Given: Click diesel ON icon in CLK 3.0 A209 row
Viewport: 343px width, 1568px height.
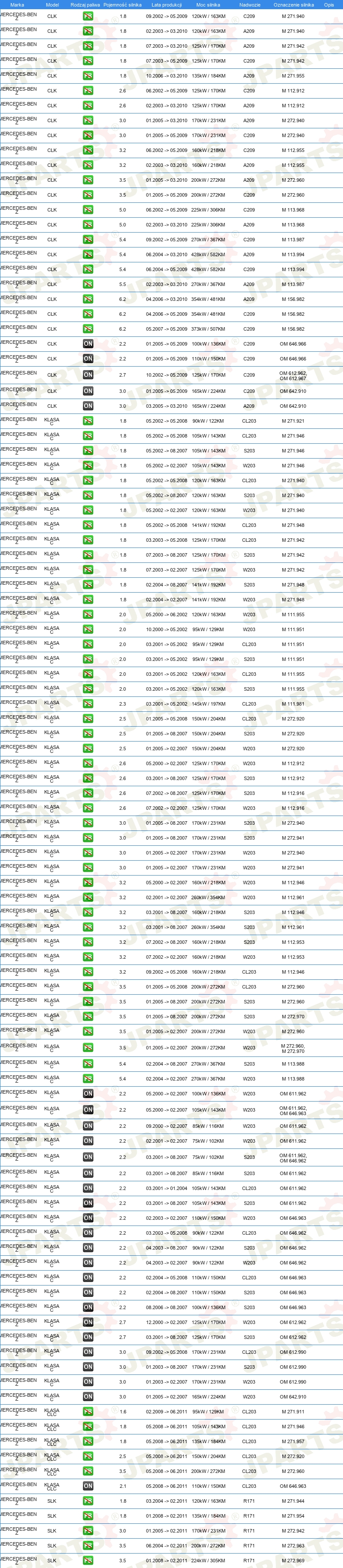Looking at the screenshot, I should [x=88, y=406].
